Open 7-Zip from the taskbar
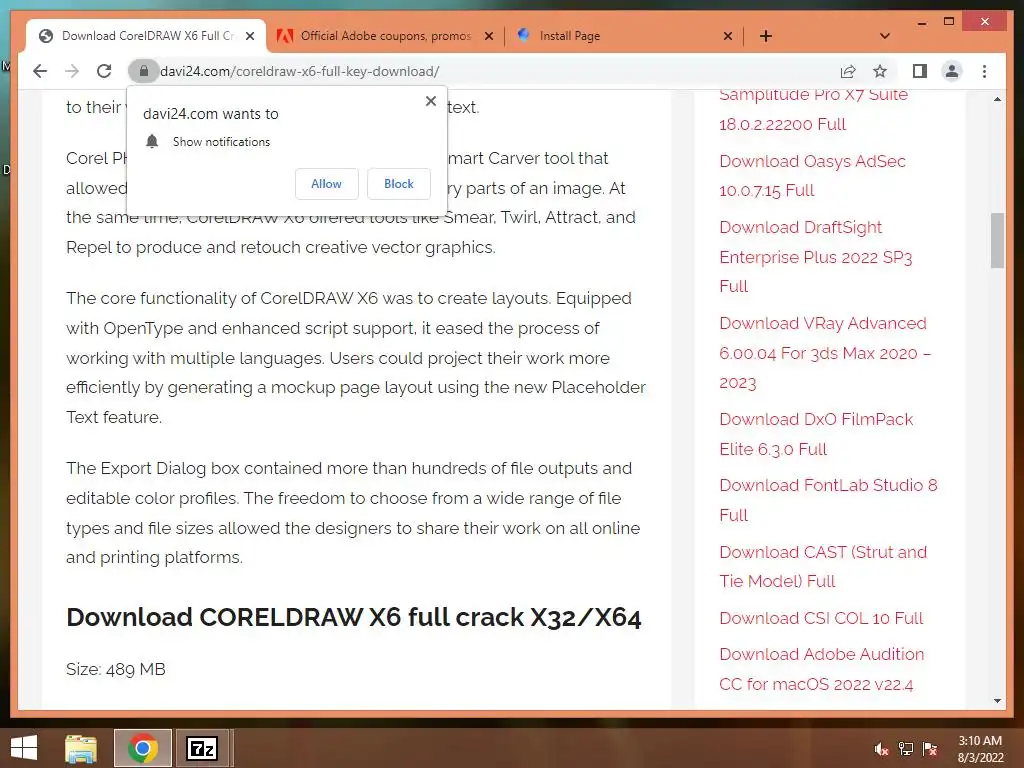This screenshot has width=1024, height=768. 202,748
